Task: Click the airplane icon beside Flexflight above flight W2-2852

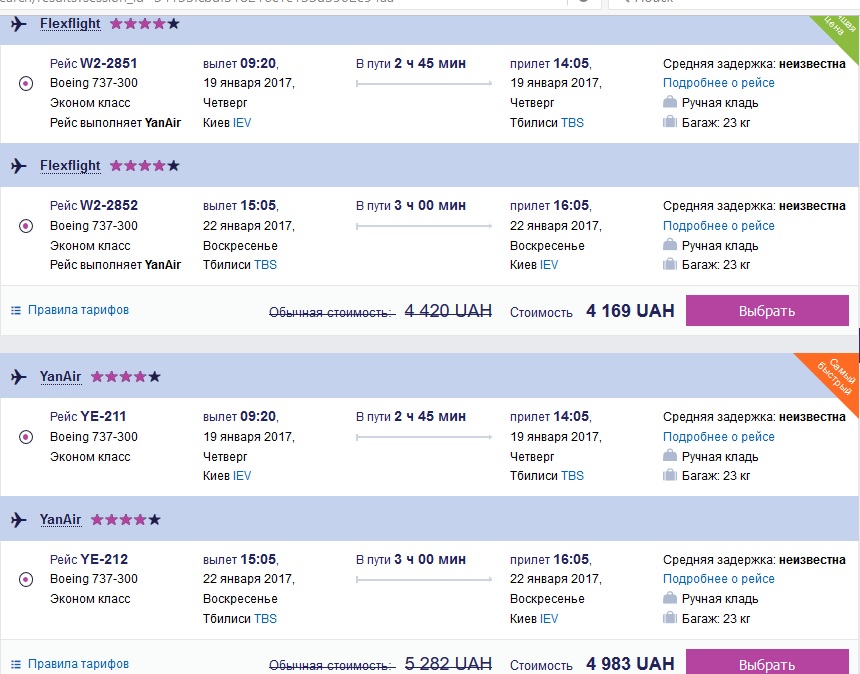Action: 19,166
